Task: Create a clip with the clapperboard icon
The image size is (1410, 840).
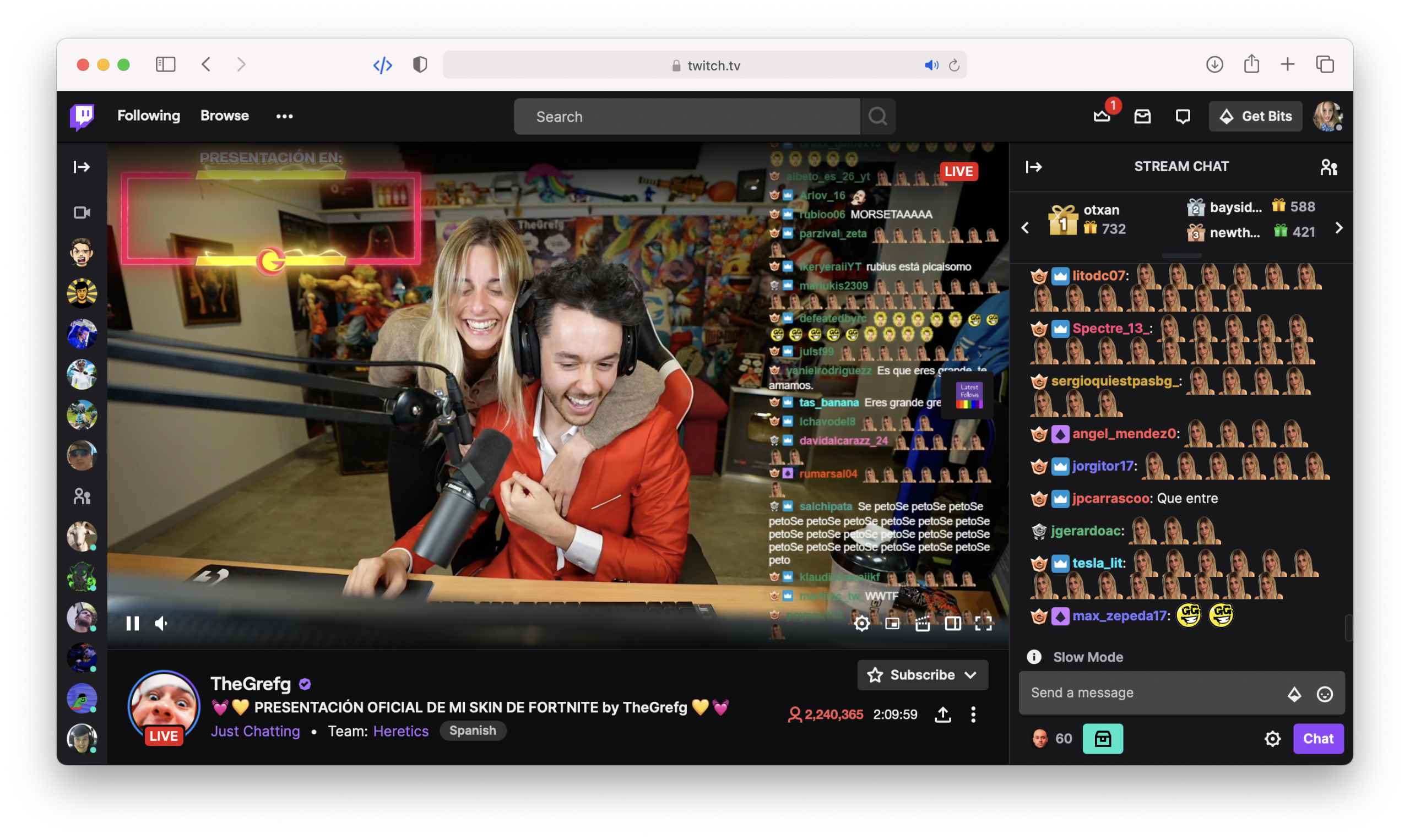Action: coord(923,623)
